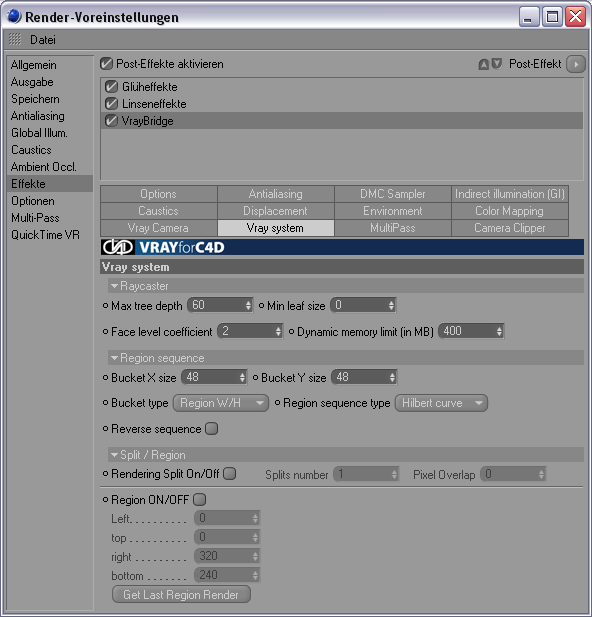Click the Max tree depth keyframe dot
Image resolution: width=592 pixels, height=617 pixels.
pos(105,305)
